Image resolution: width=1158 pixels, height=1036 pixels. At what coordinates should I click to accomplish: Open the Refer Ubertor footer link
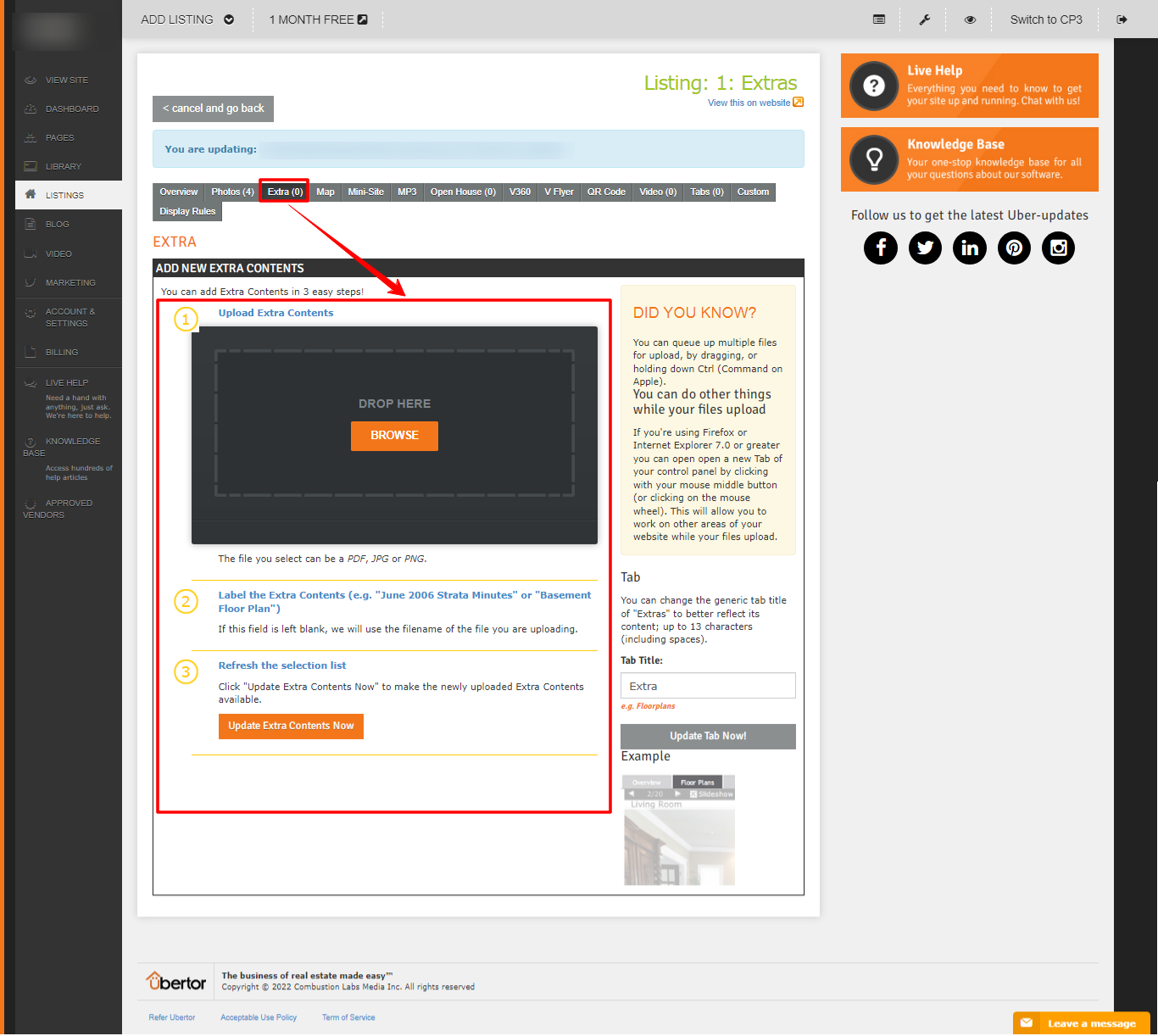pyautogui.click(x=172, y=1017)
